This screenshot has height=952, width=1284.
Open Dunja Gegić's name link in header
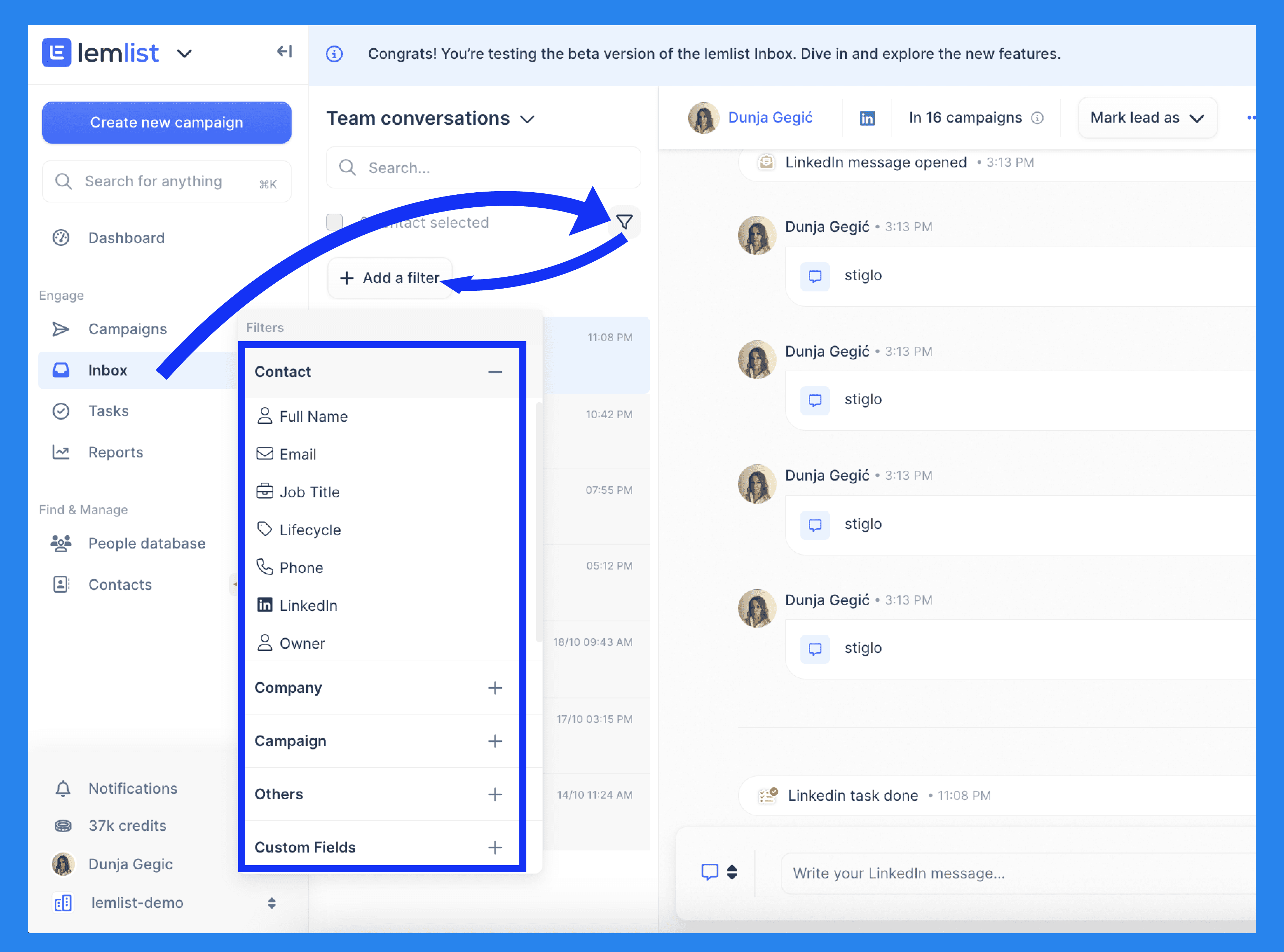(x=770, y=118)
